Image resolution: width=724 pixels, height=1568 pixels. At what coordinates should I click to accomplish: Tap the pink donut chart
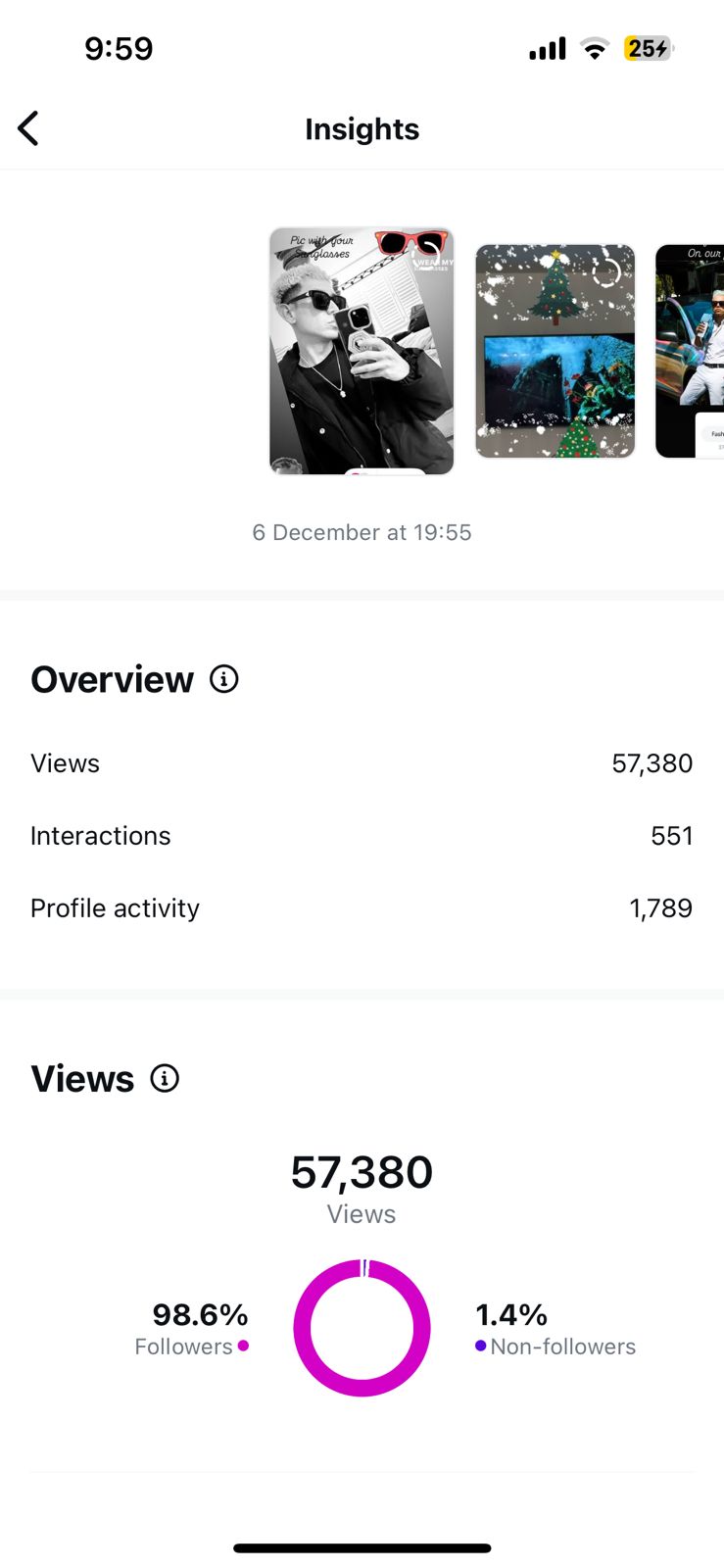pos(362,1328)
